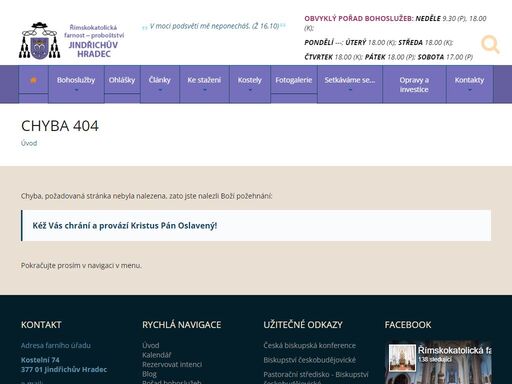Click the Bible verse quote in the header
The height and width of the screenshot is (384, 512).
point(214,26)
